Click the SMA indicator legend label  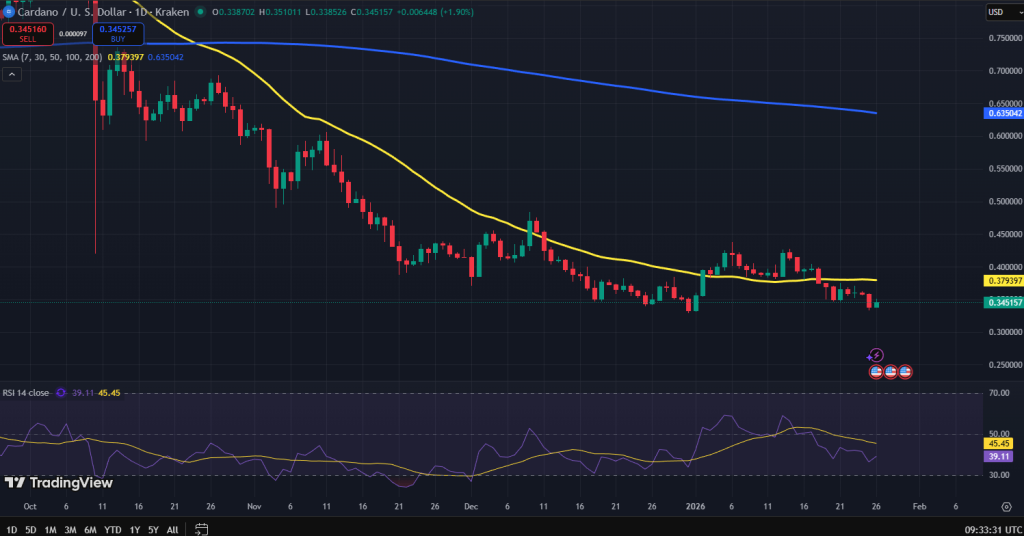[52, 57]
